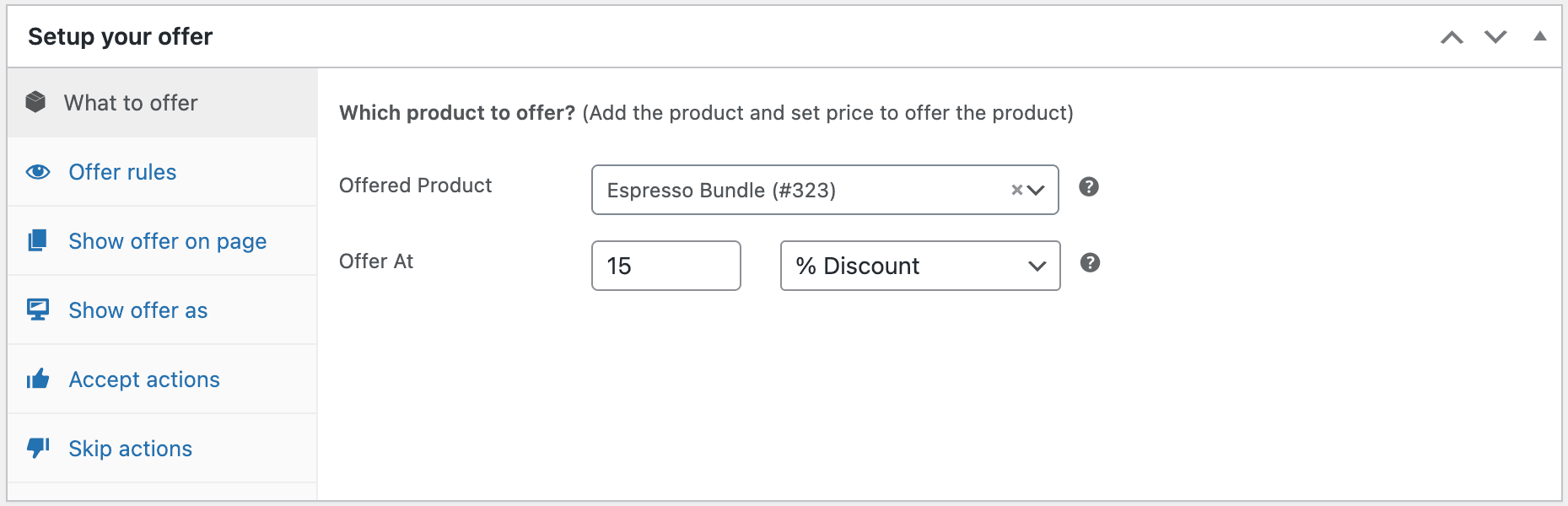Clear the selected Espresso Bundle product

[1016, 190]
